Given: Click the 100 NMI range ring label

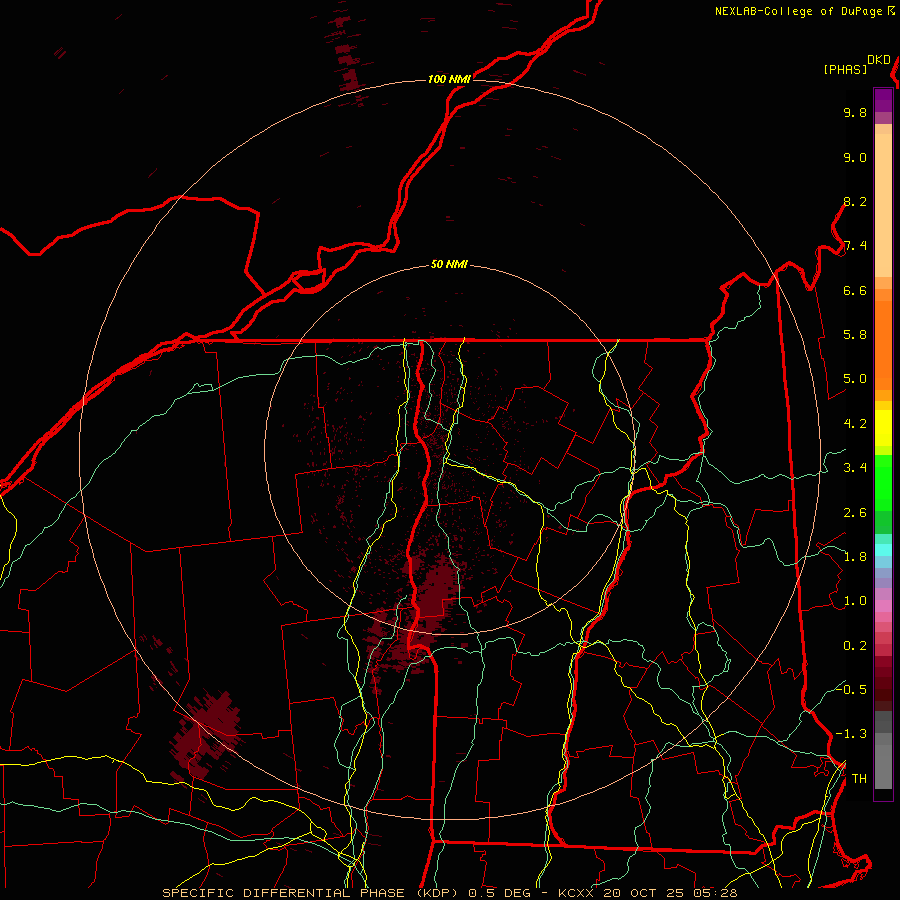Looking at the screenshot, I should (x=449, y=79).
